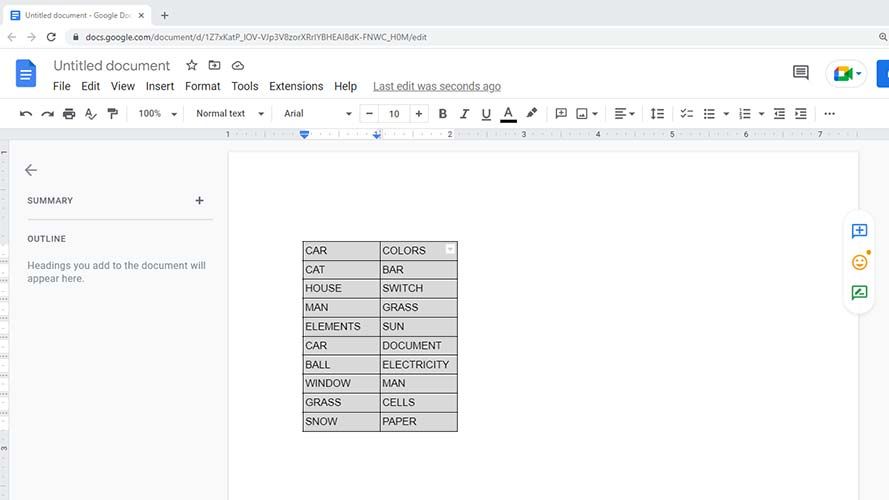
Task: Open the Format menu
Action: coord(202,86)
